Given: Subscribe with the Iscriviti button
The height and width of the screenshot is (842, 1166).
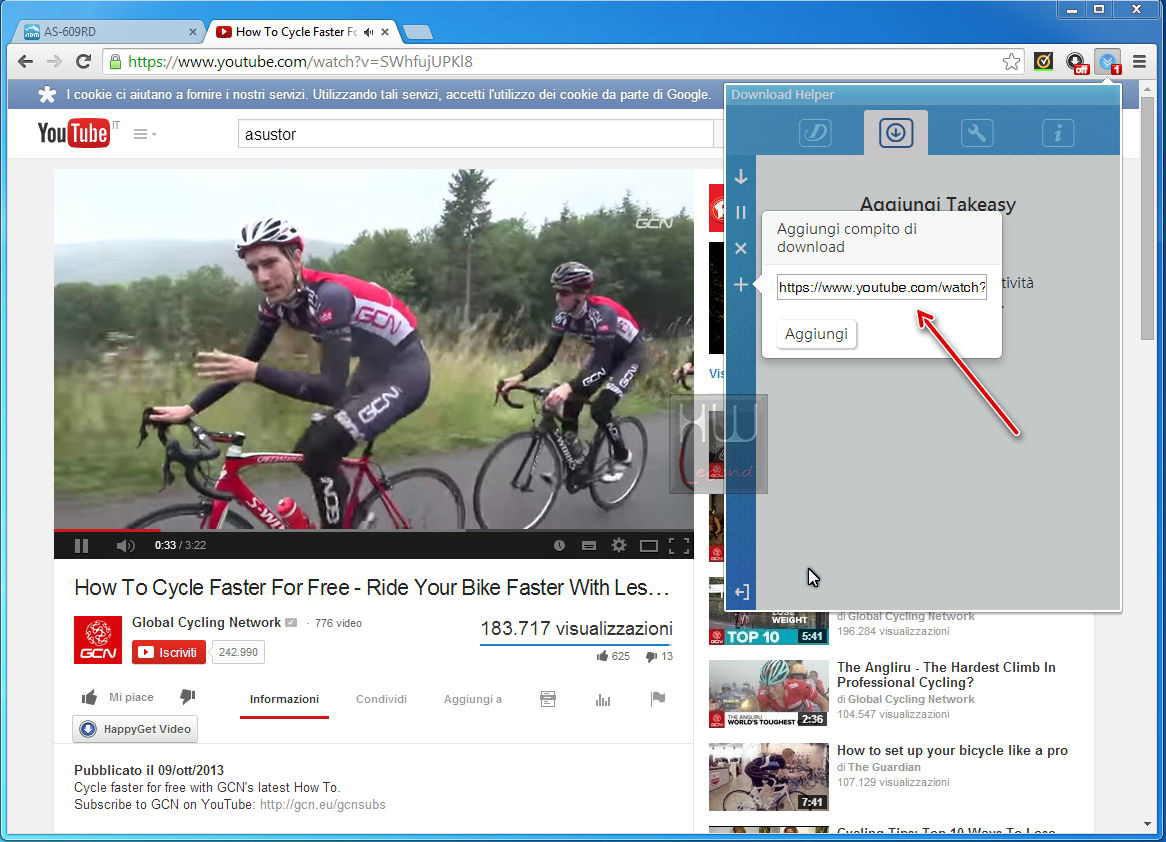Looking at the screenshot, I should (x=169, y=652).
